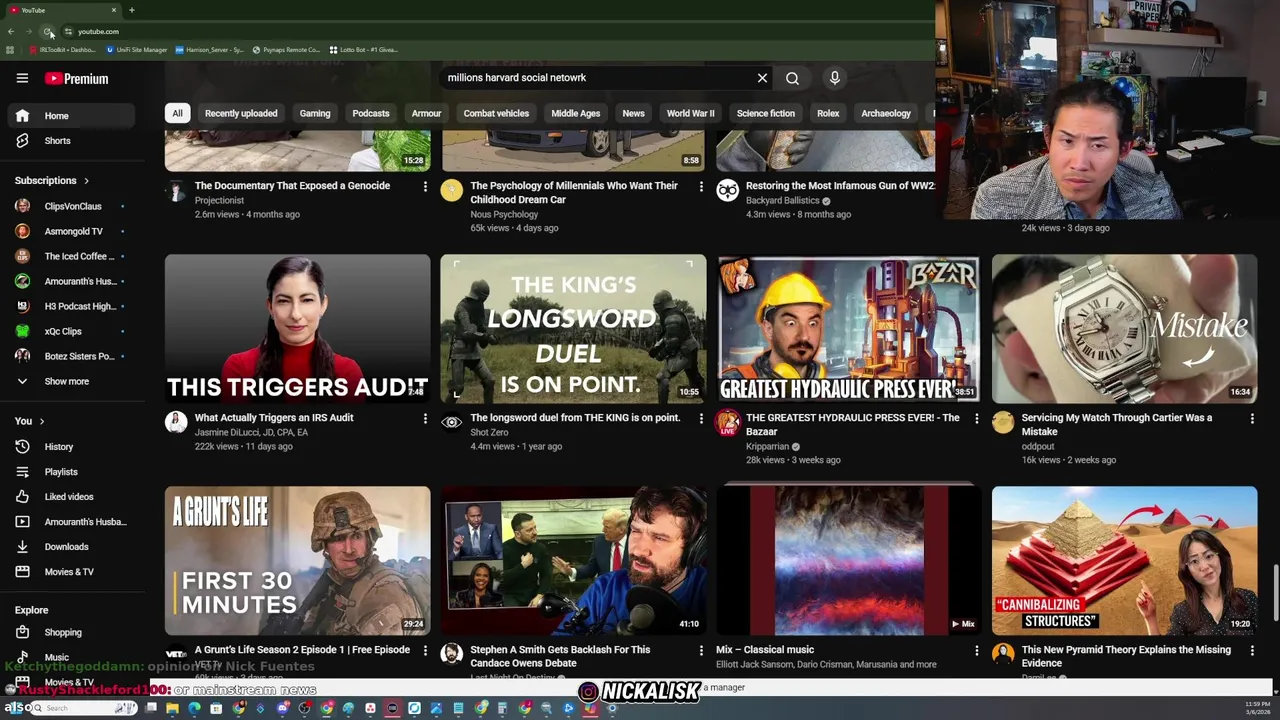Open Shorts in the sidebar
Image resolution: width=1280 pixels, height=720 pixels.
[x=70, y=141]
